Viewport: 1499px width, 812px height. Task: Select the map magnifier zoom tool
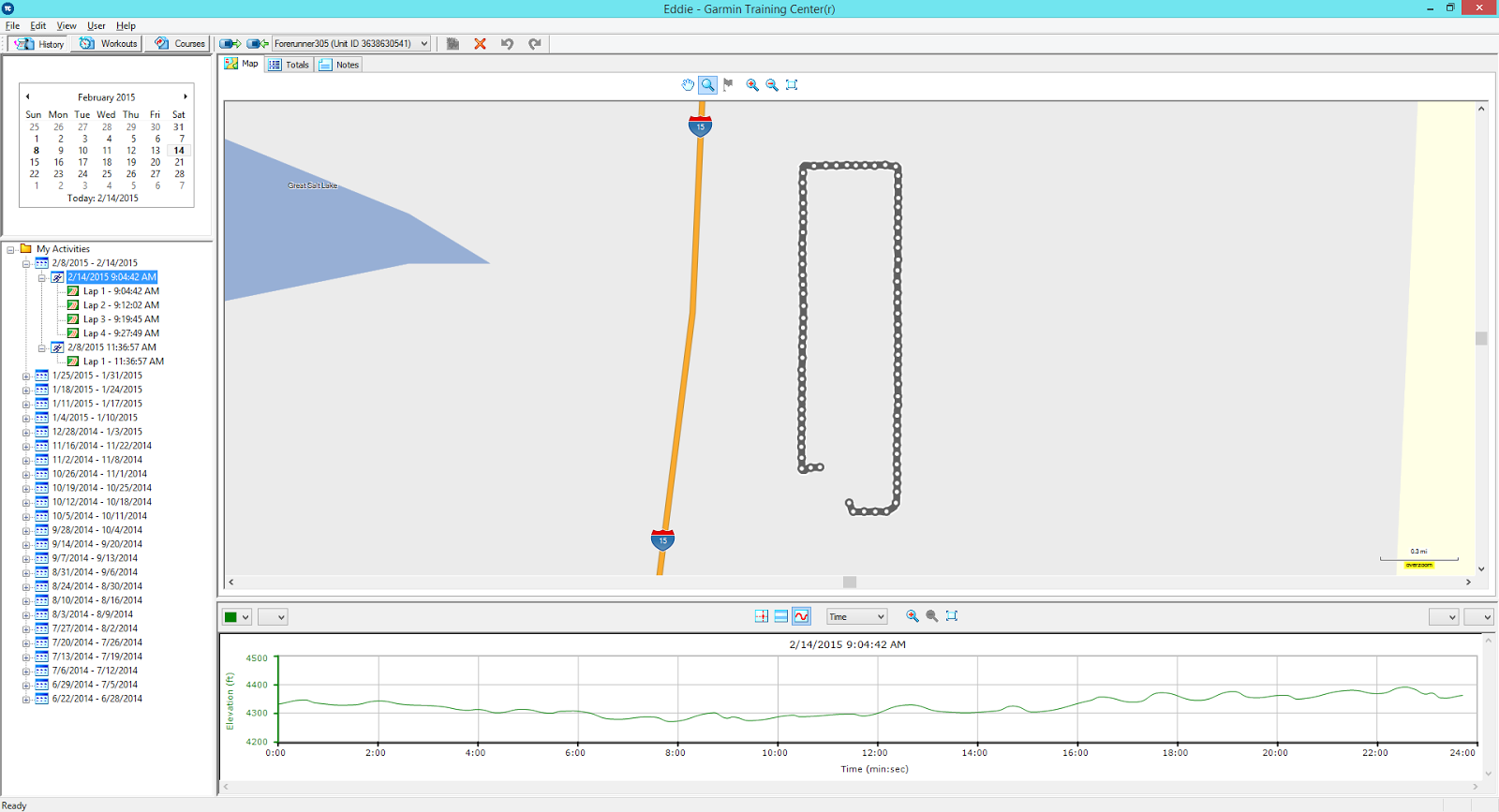[x=708, y=85]
